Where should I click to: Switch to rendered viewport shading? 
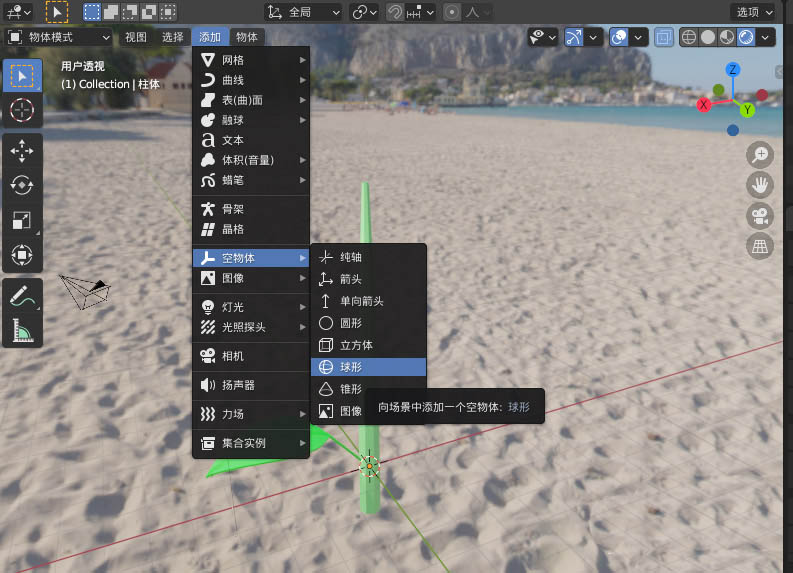click(x=746, y=37)
